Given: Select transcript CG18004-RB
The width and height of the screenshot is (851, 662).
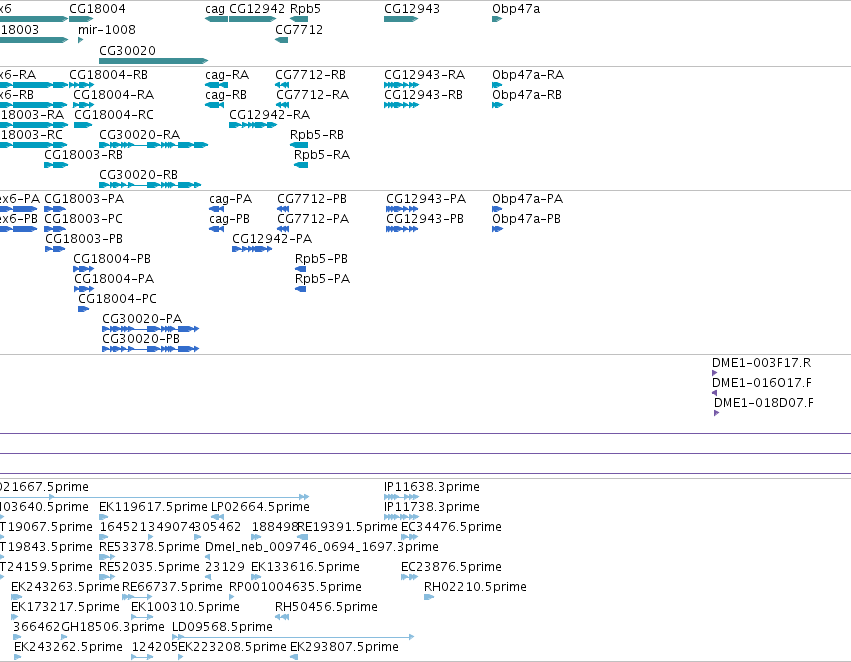Looking at the screenshot, I should tap(108, 75).
